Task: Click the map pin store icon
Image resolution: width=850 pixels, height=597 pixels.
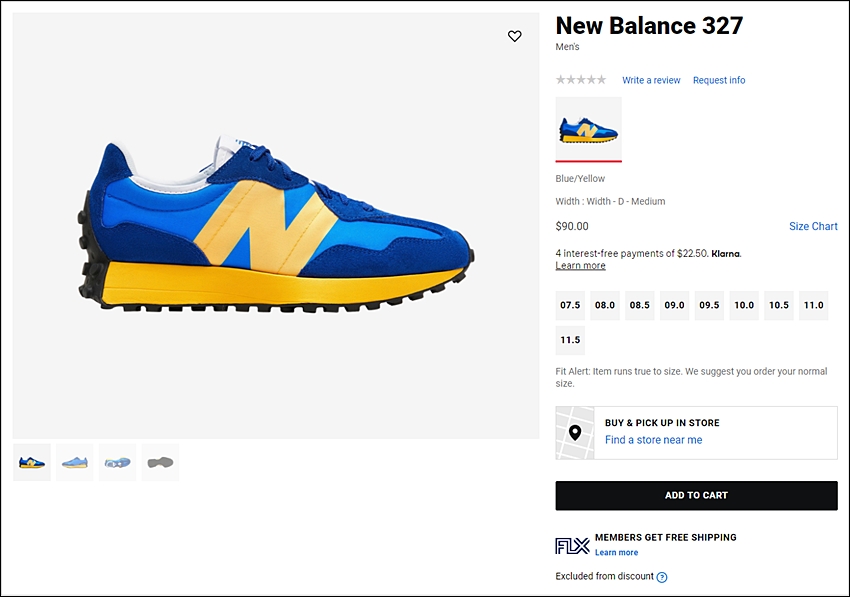Action: click(575, 432)
